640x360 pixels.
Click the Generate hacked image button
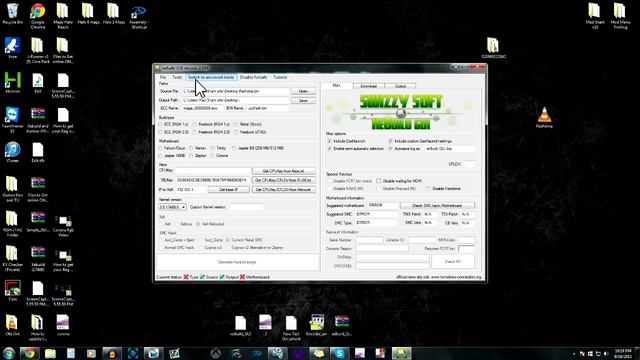click(238, 262)
